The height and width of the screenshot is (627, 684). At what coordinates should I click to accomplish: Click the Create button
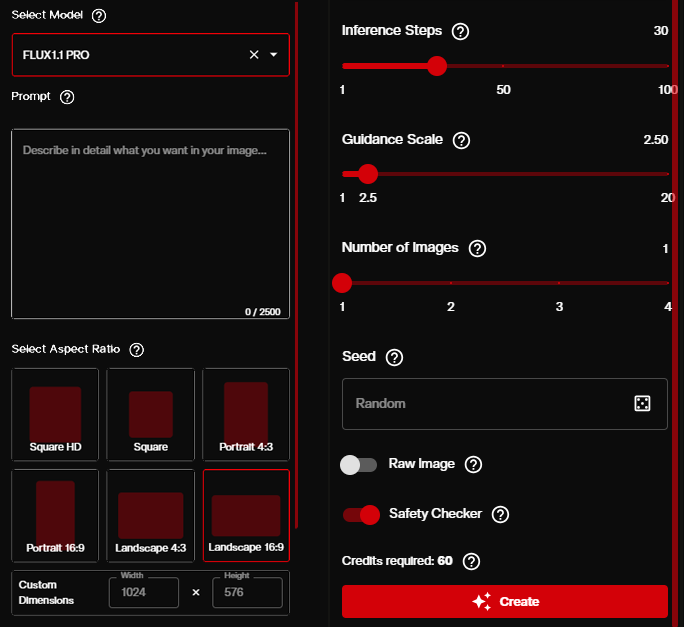point(505,602)
